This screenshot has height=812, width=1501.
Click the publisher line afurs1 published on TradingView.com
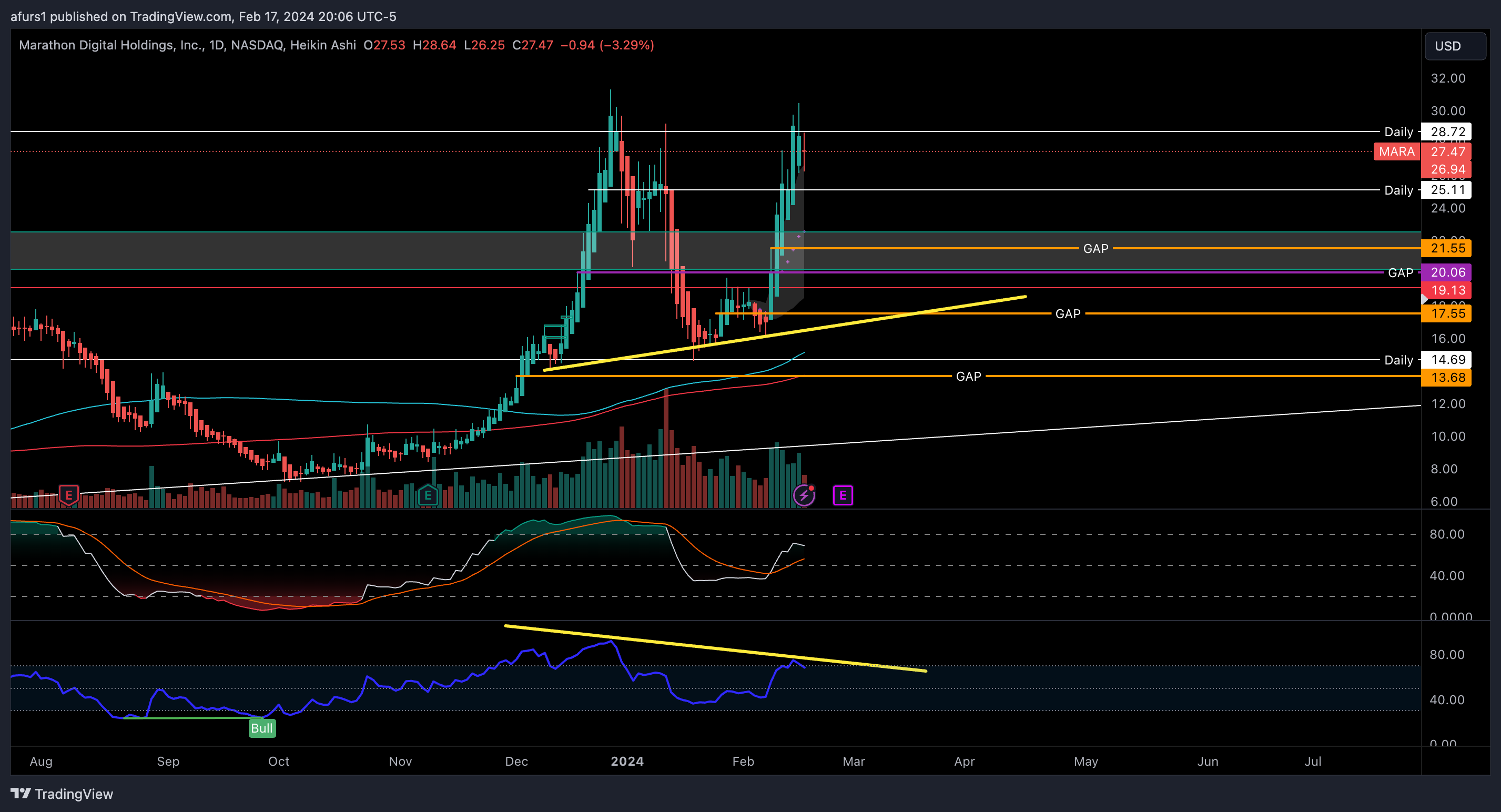click(204, 16)
